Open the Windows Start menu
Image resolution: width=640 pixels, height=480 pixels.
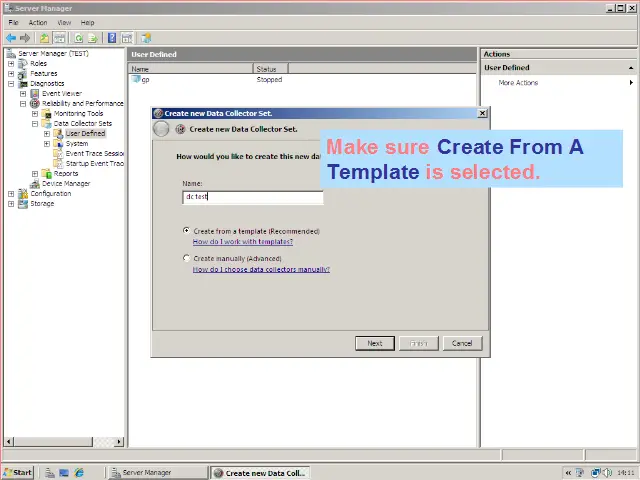18,472
